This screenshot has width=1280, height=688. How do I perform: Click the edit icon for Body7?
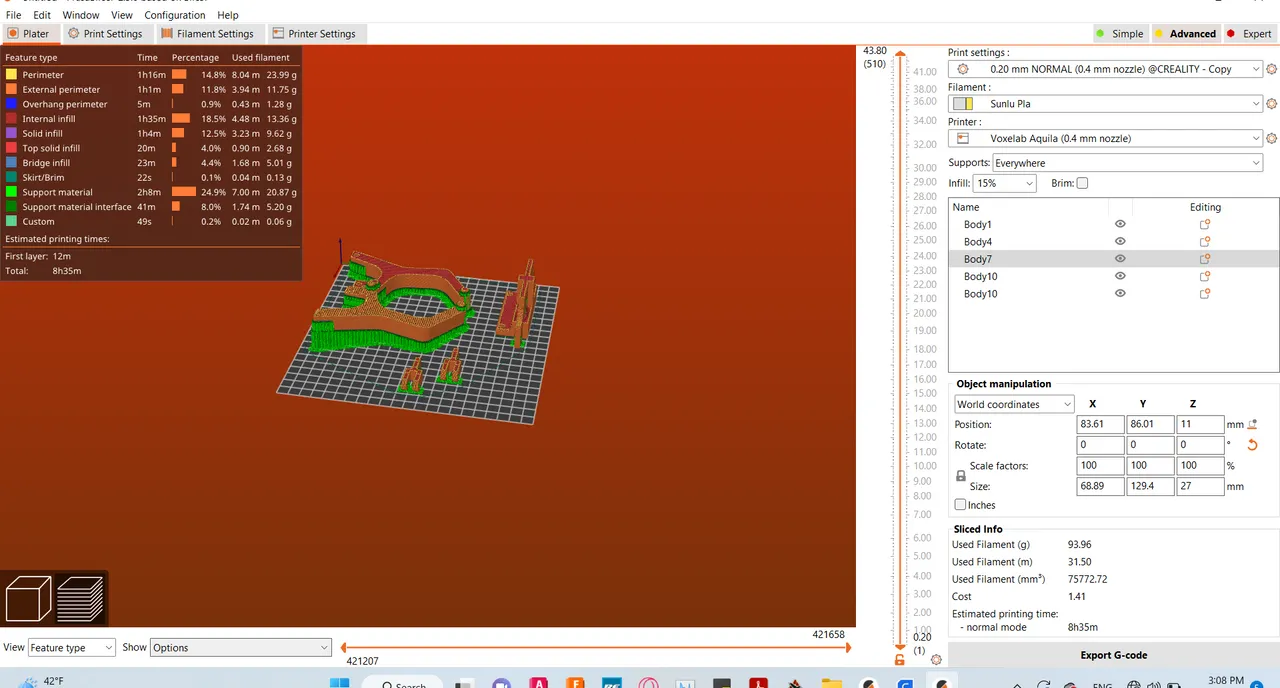pyautogui.click(x=1205, y=259)
